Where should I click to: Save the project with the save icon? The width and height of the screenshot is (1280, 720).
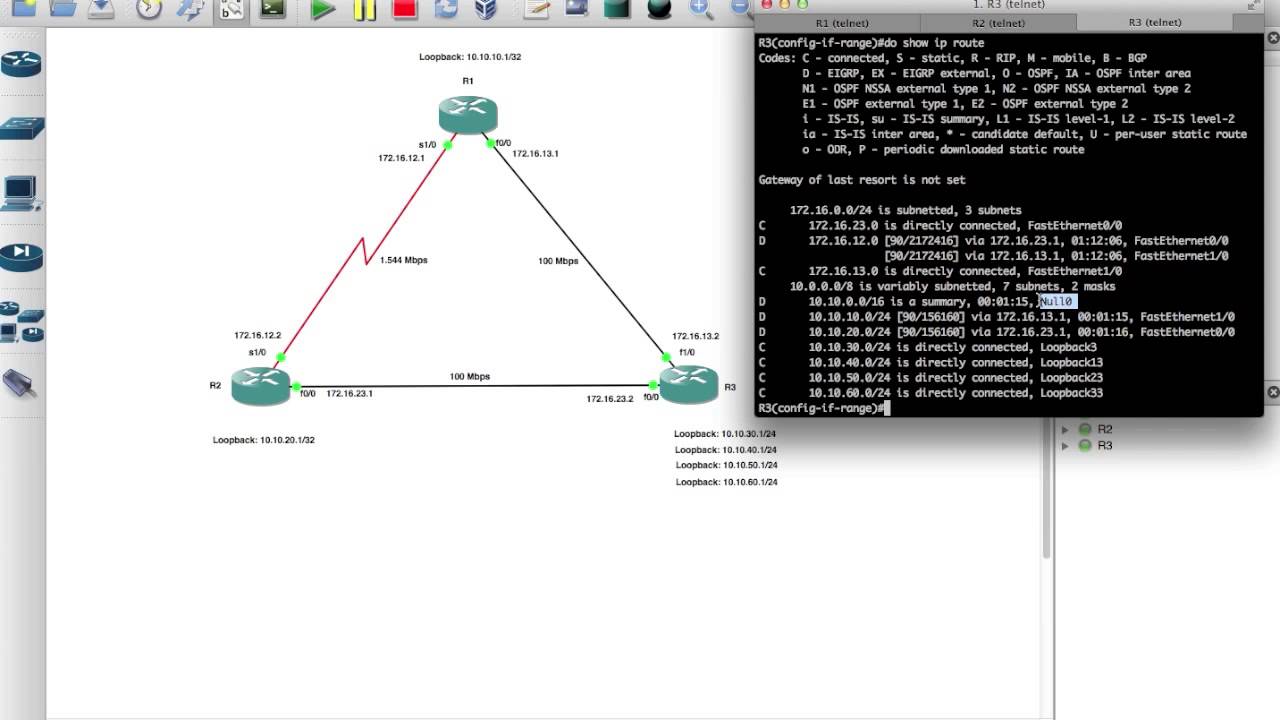click(x=101, y=8)
